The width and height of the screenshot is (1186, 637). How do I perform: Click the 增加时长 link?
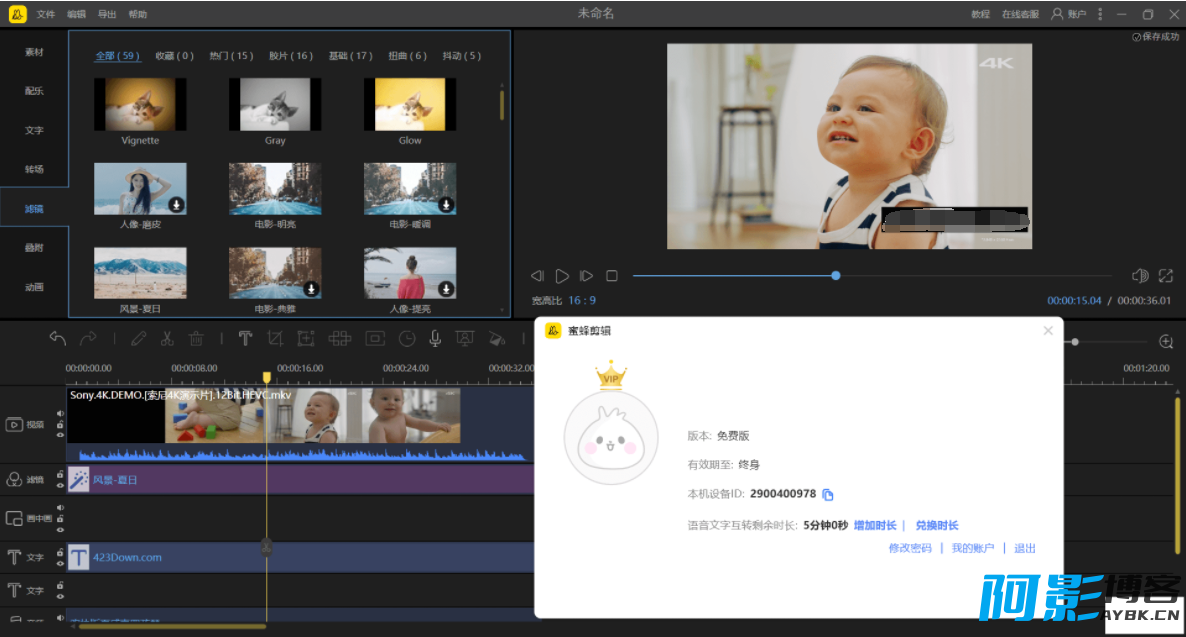(874, 525)
